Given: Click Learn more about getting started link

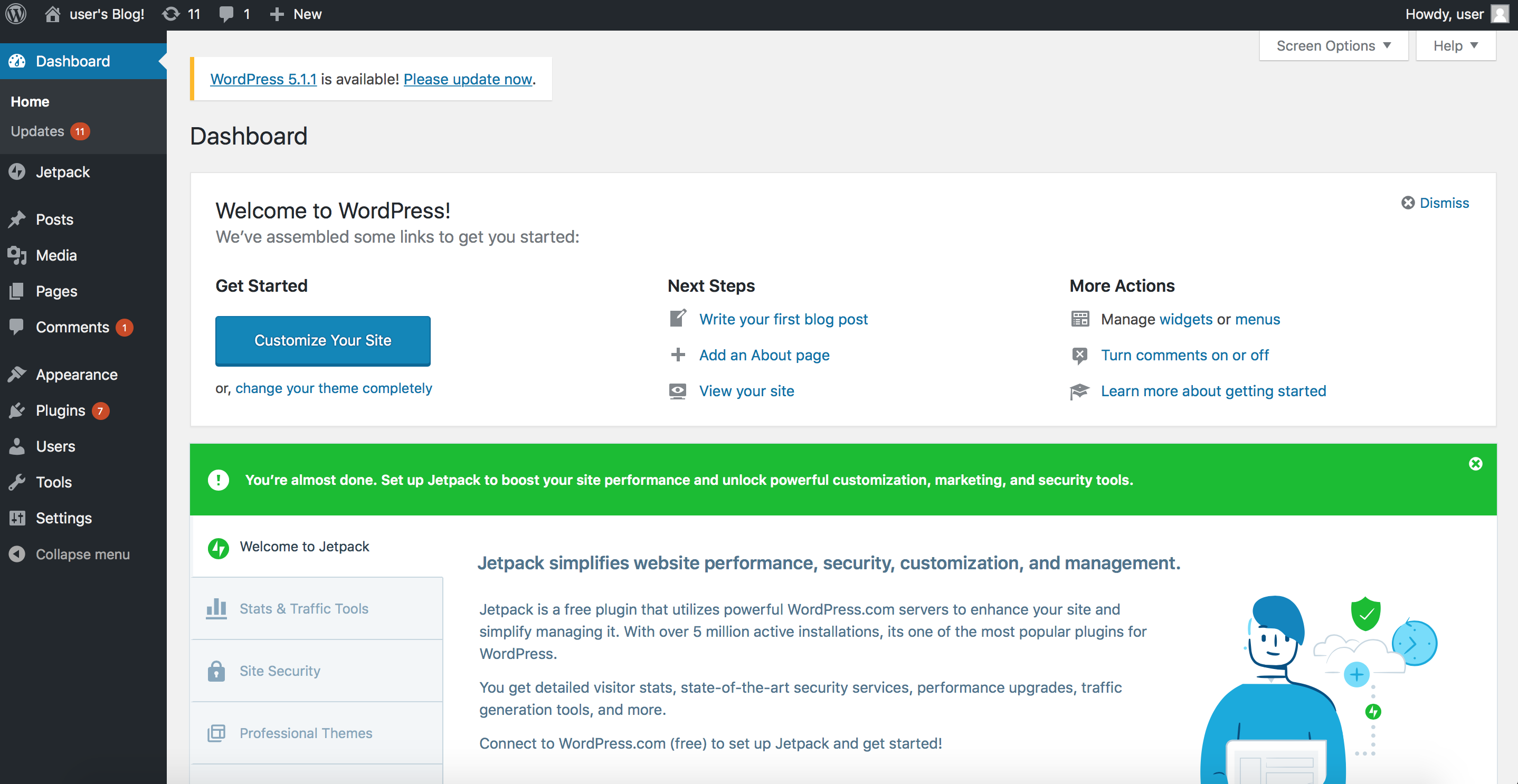Looking at the screenshot, I should click(1213, 390).
